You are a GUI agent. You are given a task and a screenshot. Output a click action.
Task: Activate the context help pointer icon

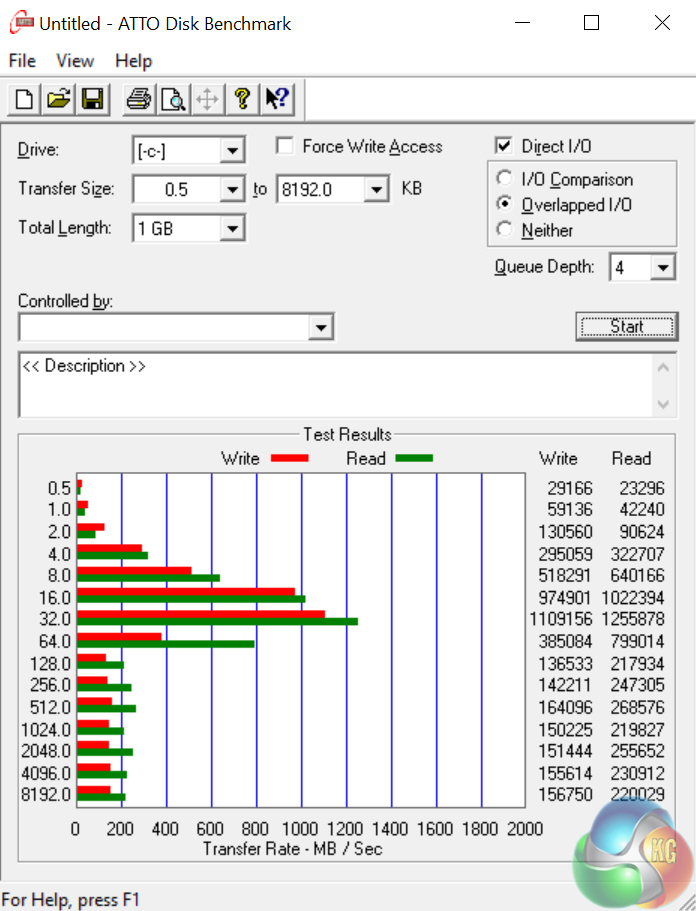coord(277,99)
